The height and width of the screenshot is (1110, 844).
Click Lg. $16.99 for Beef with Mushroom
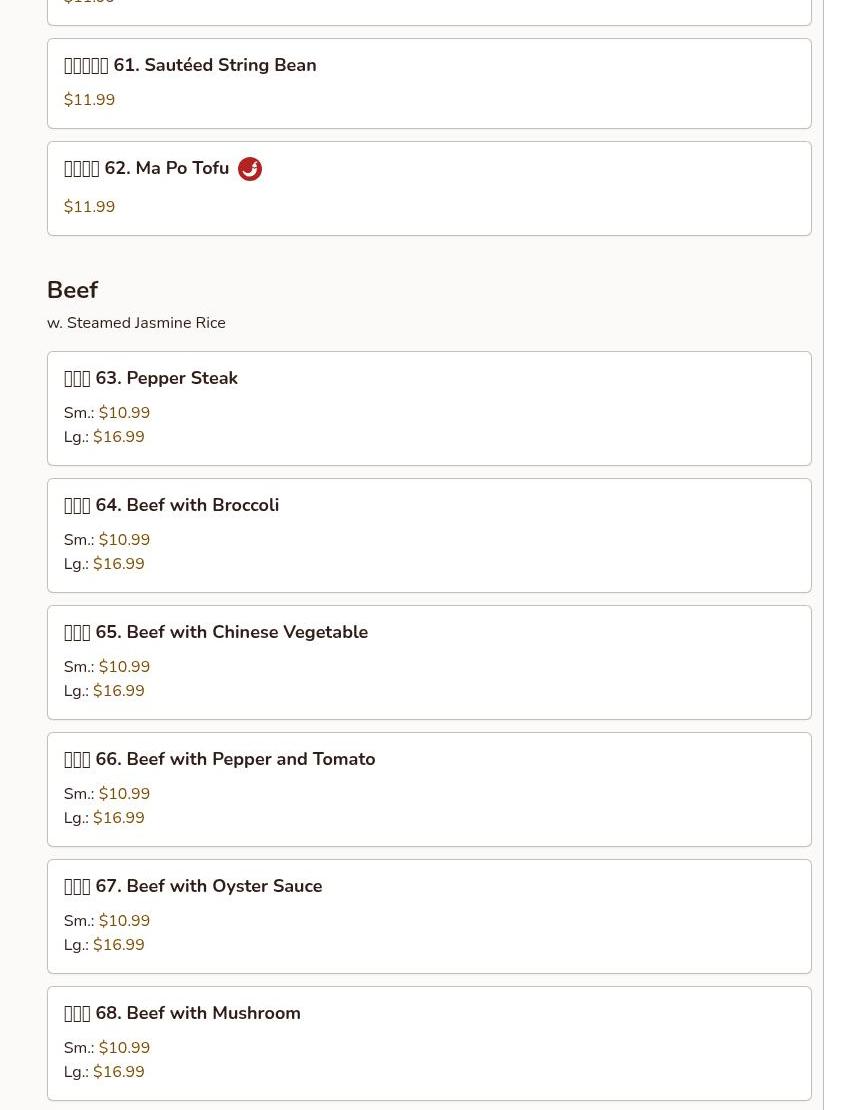(104, 1072)
